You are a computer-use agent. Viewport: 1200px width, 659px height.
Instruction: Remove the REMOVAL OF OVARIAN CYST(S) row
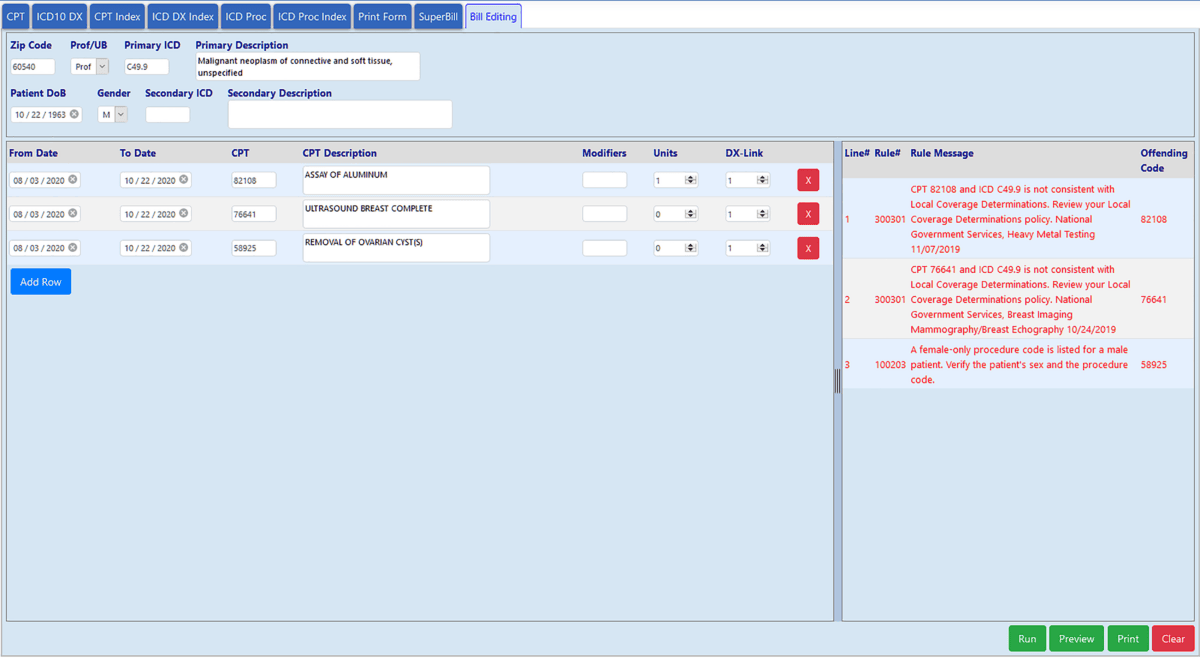(807, 248)
